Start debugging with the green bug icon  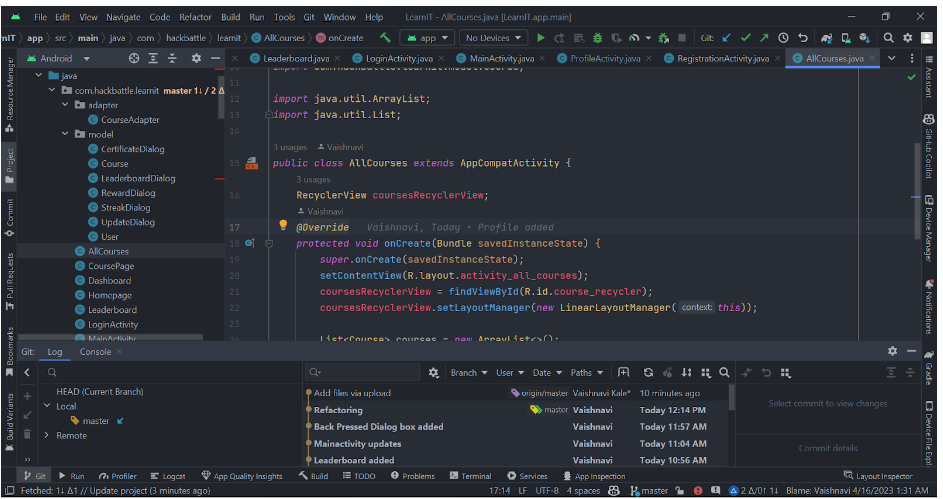[x=597, y=38]
